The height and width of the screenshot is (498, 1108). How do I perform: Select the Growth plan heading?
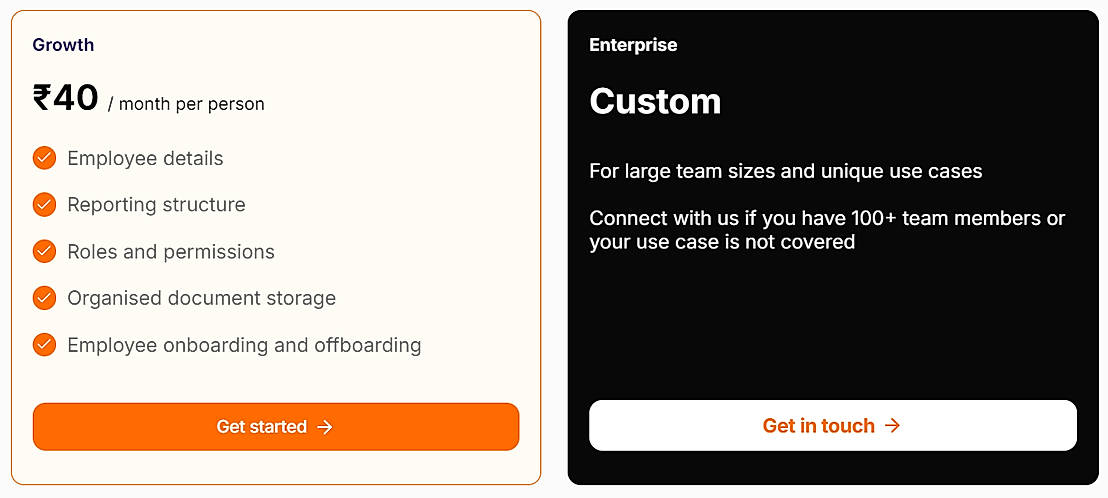(x=63, y=45)
